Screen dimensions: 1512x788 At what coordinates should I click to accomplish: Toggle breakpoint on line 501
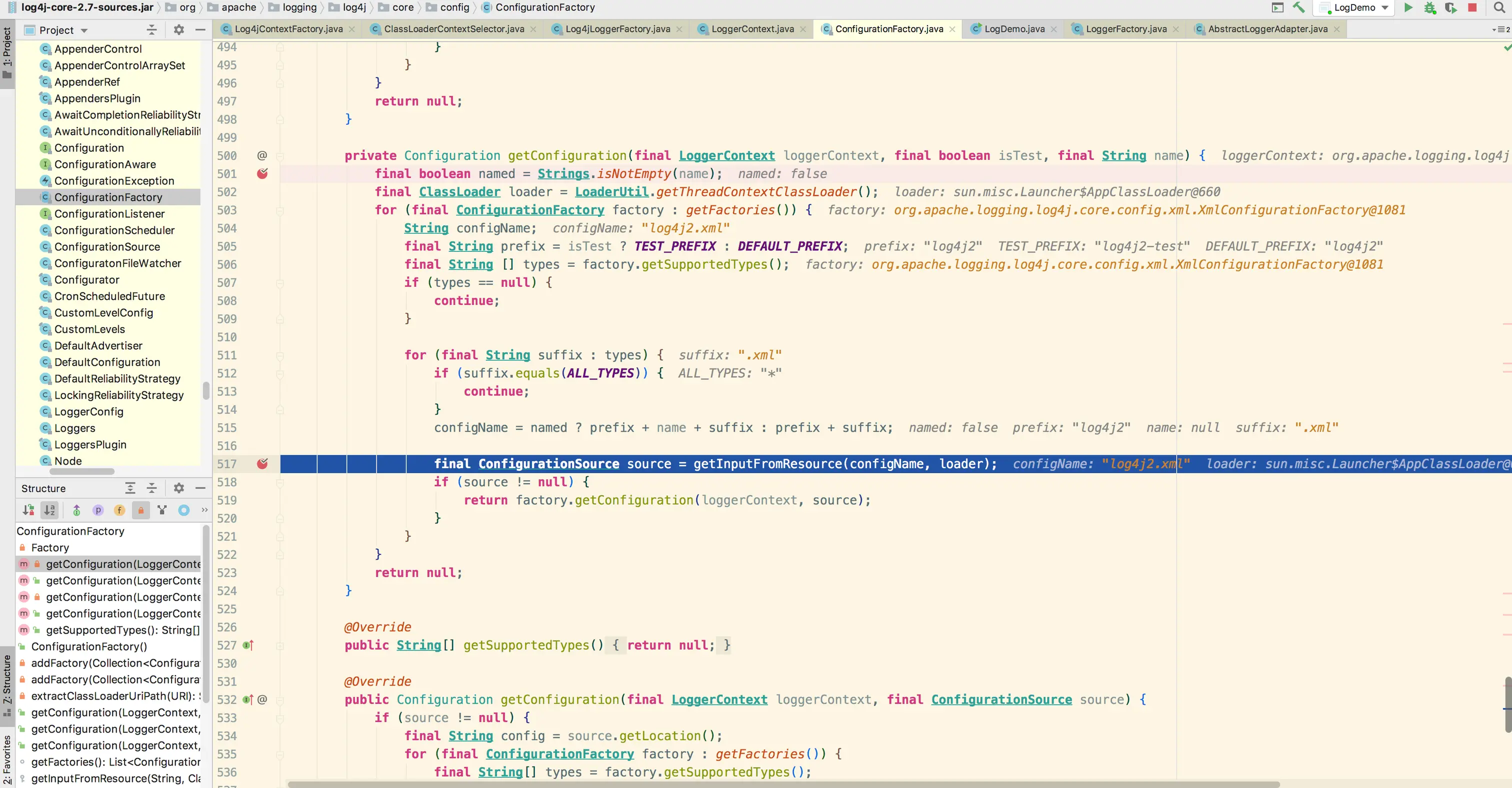point(262,174)
